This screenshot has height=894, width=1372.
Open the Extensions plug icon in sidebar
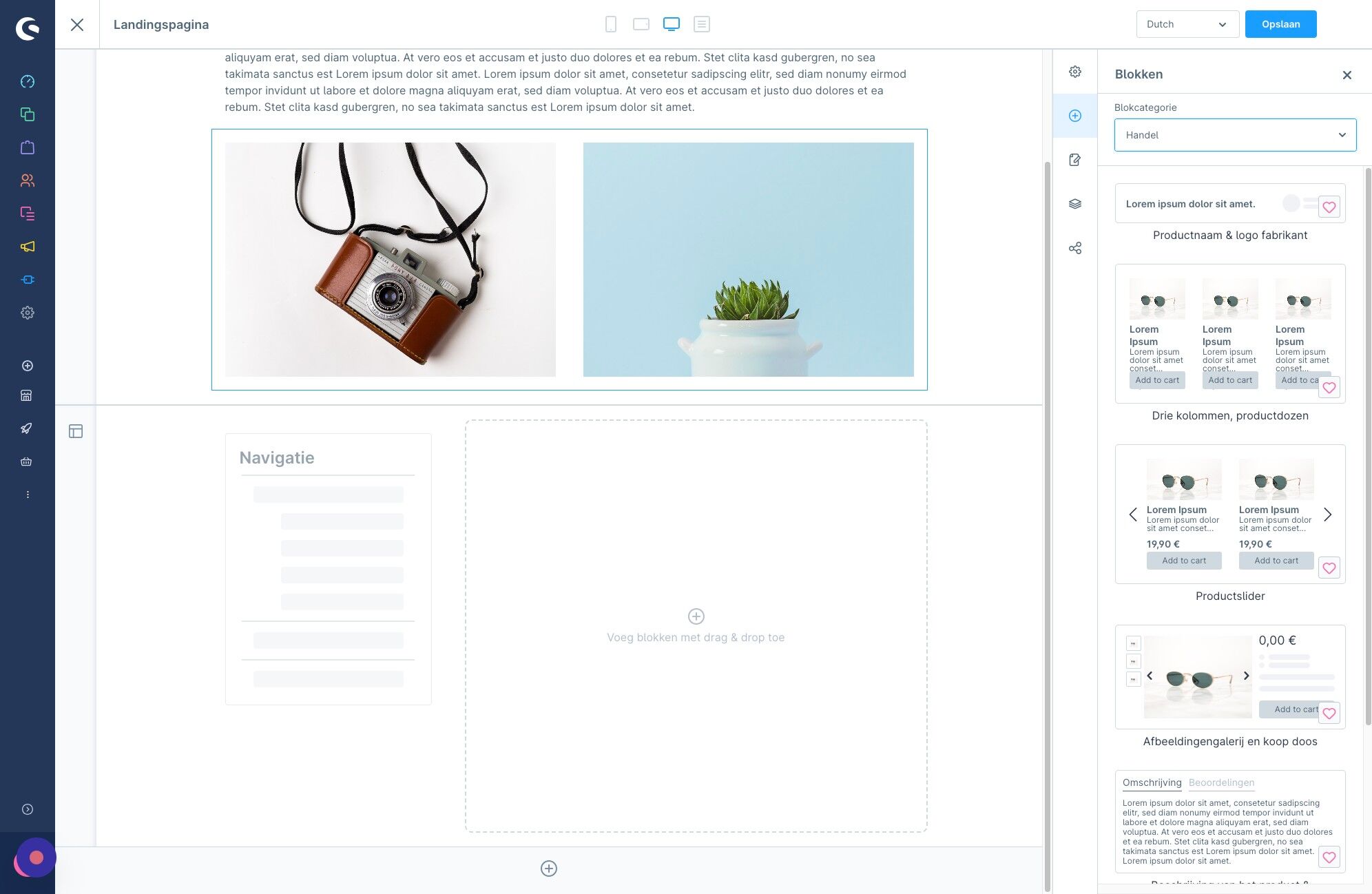tap(28, 280)
